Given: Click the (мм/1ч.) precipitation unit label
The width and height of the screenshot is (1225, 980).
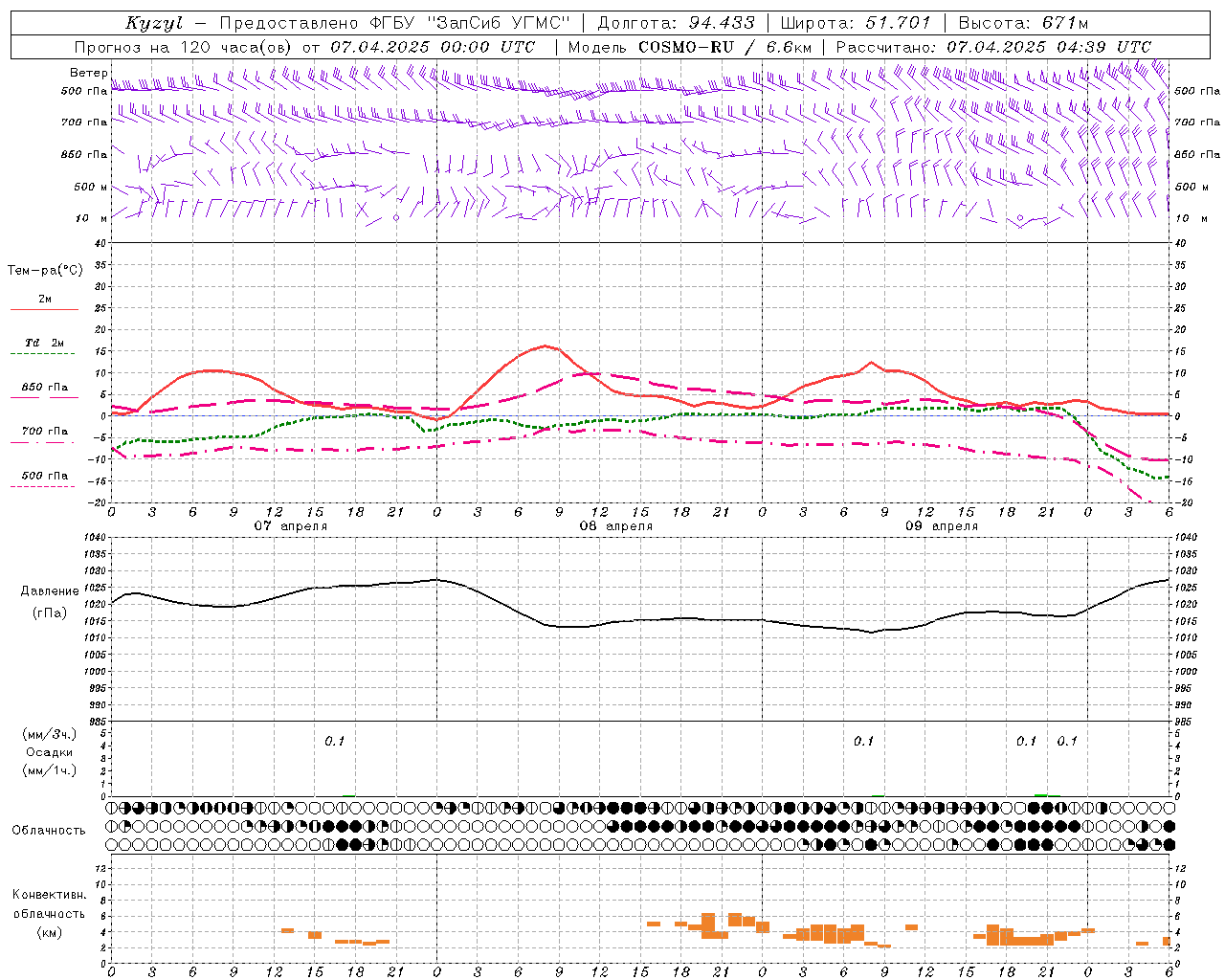Looking at the screenshot, I should [50, 770].
